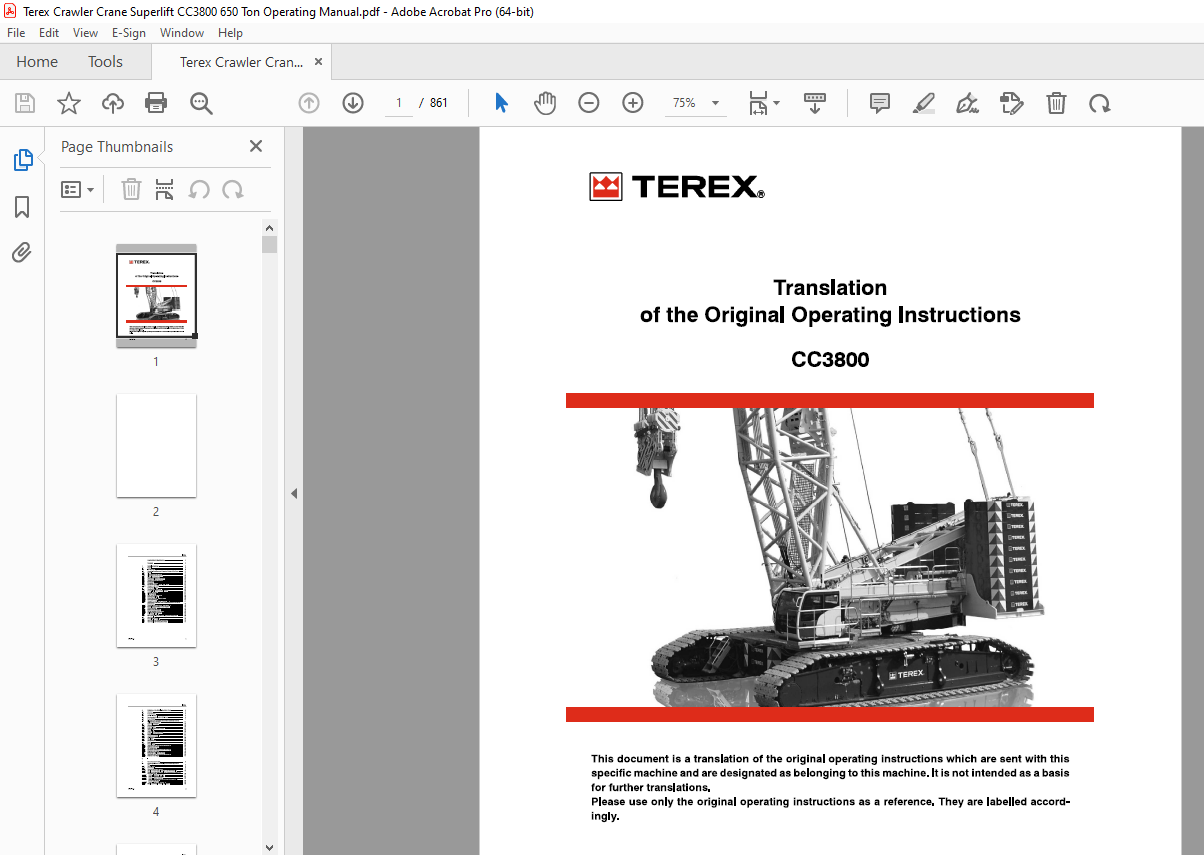
Task: Switch to the Home tab
Action: click(x=37, y=62)
